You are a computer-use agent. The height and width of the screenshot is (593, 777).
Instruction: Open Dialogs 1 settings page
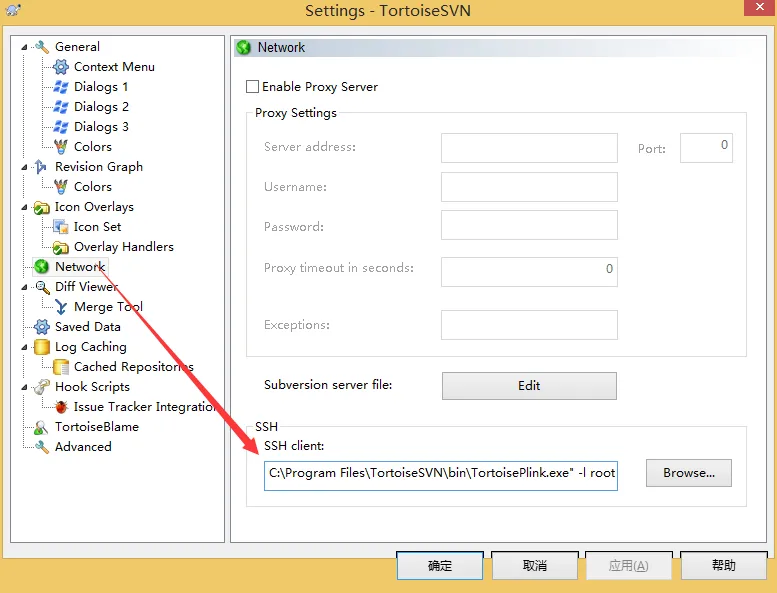101,87
